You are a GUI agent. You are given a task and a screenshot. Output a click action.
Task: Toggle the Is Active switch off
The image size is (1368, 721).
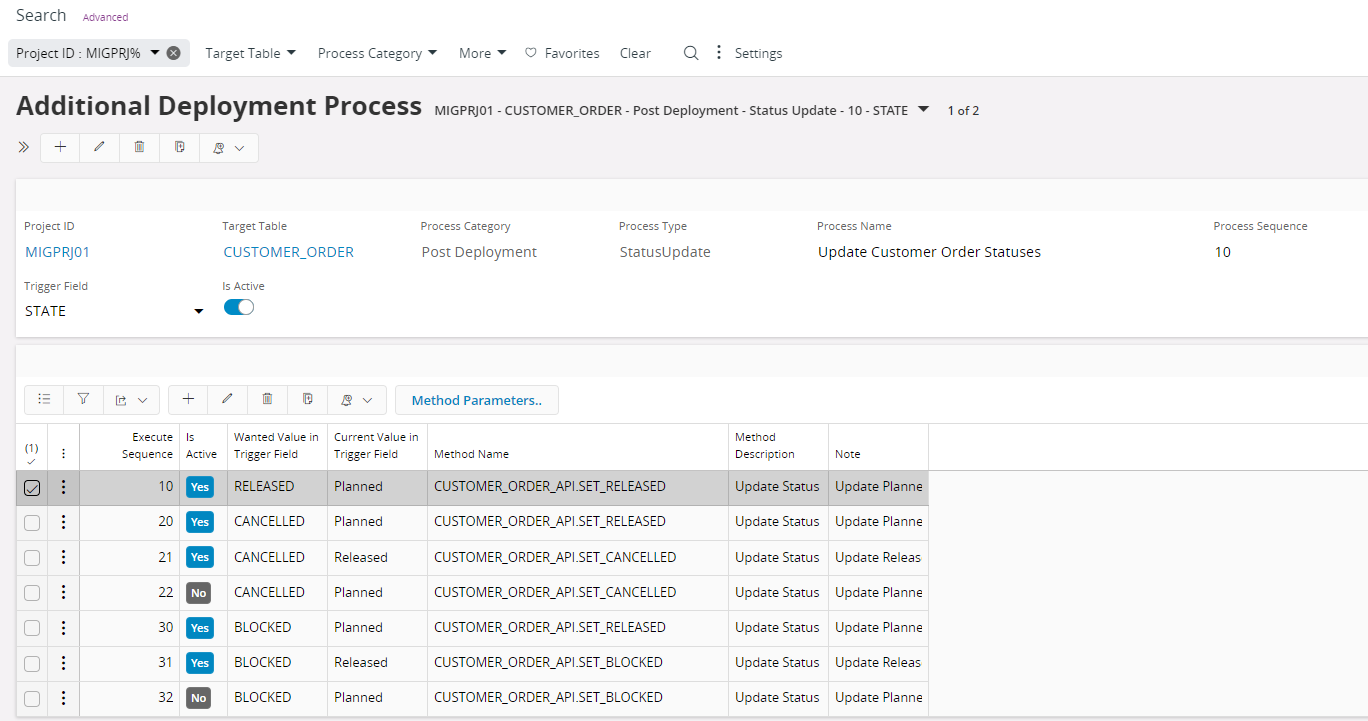(239, 307)
